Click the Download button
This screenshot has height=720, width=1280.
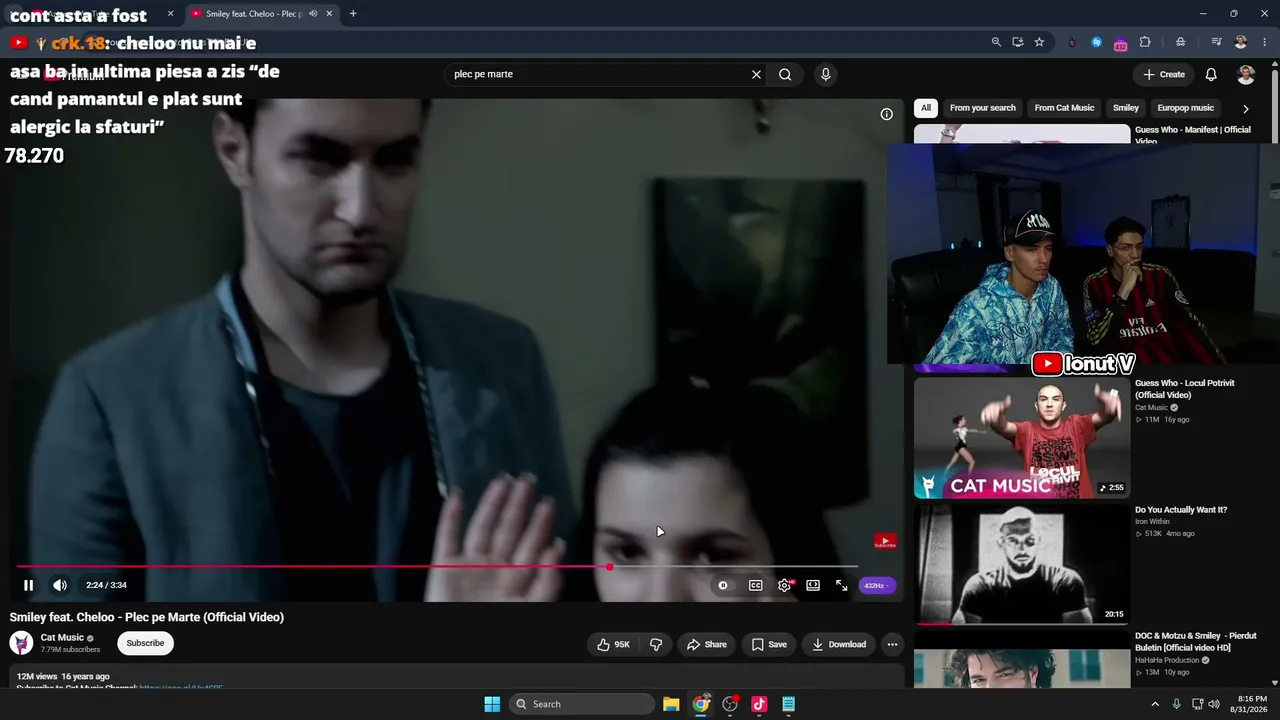pyautogui.click(x=839, y=645)
